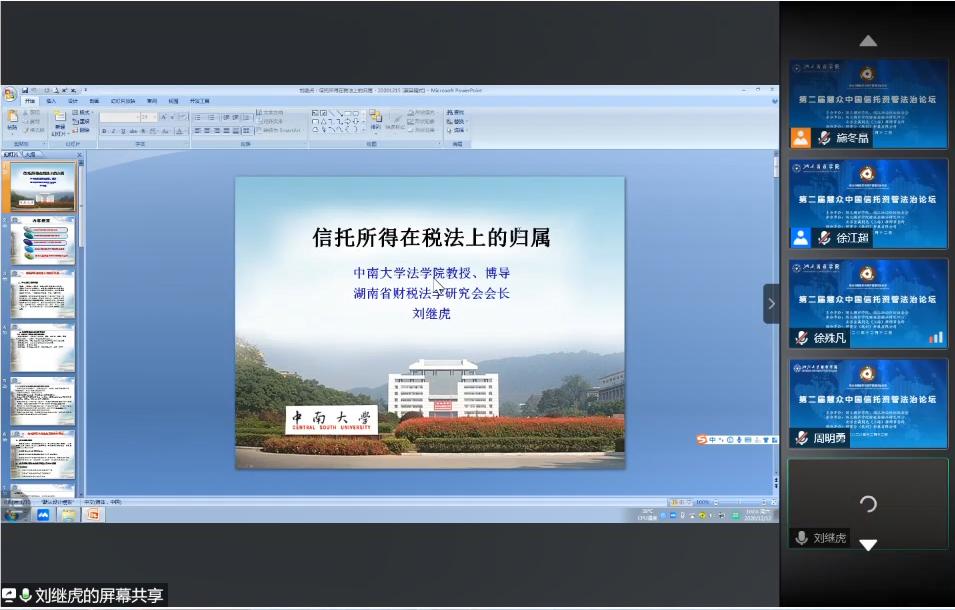Click the next slide arrow on canvas edge

pos(770,302)
